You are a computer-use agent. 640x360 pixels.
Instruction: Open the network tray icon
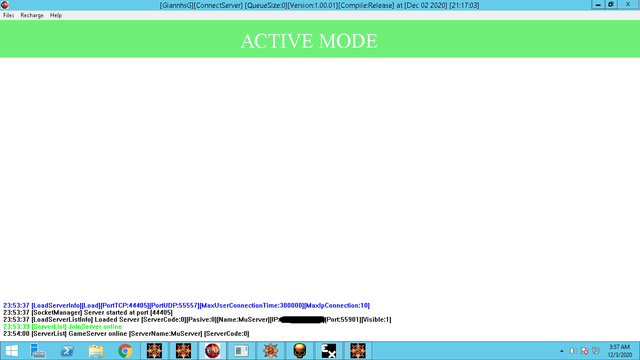[x=596, y=351]
